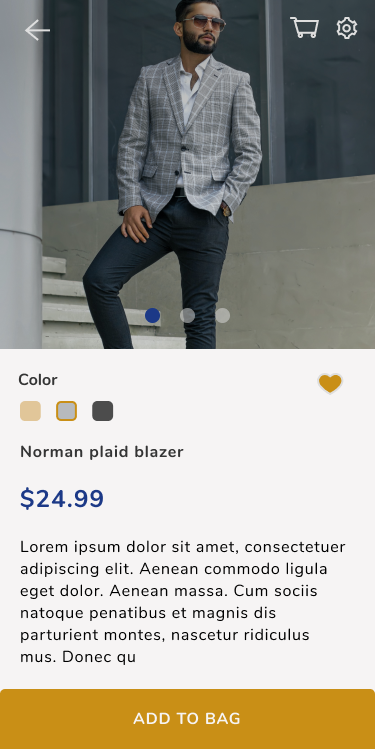
Task: Tap the ADD TO BAG button
Action: point(187,719)
